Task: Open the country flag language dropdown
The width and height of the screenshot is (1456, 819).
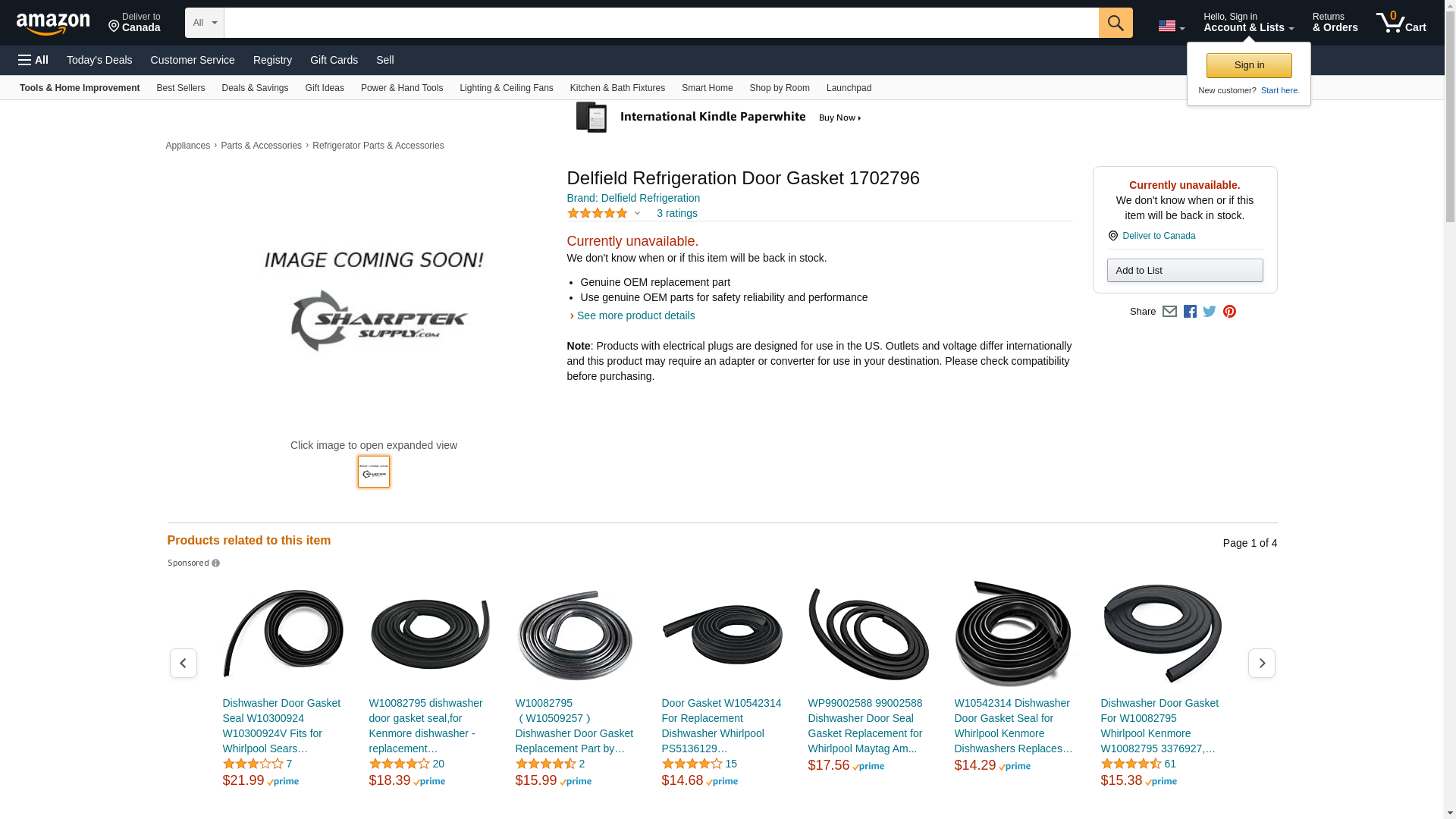Action: pyautogui.click(x=1172, y=26)
